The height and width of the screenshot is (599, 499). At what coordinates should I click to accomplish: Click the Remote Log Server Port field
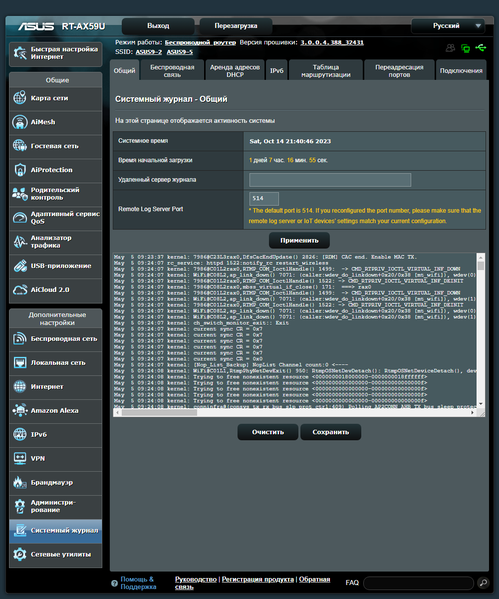click(264, 199)
